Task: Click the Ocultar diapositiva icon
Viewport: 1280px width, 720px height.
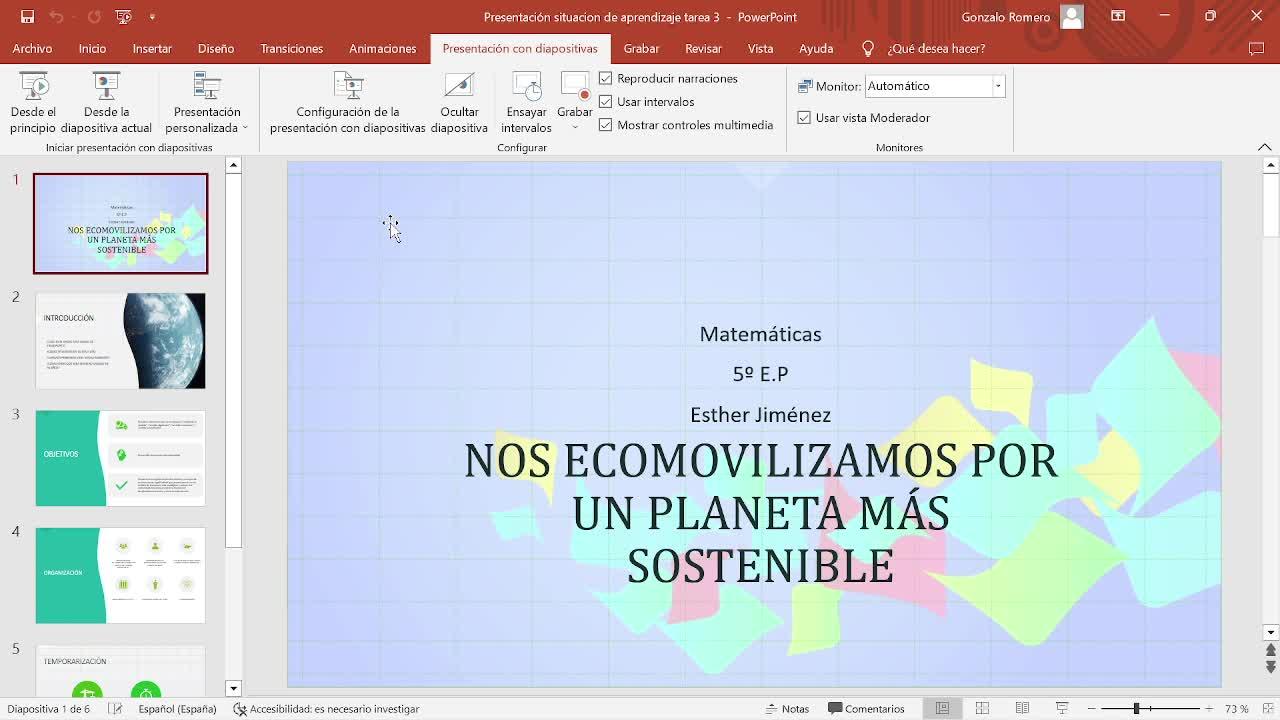Action: click(459, 89)
